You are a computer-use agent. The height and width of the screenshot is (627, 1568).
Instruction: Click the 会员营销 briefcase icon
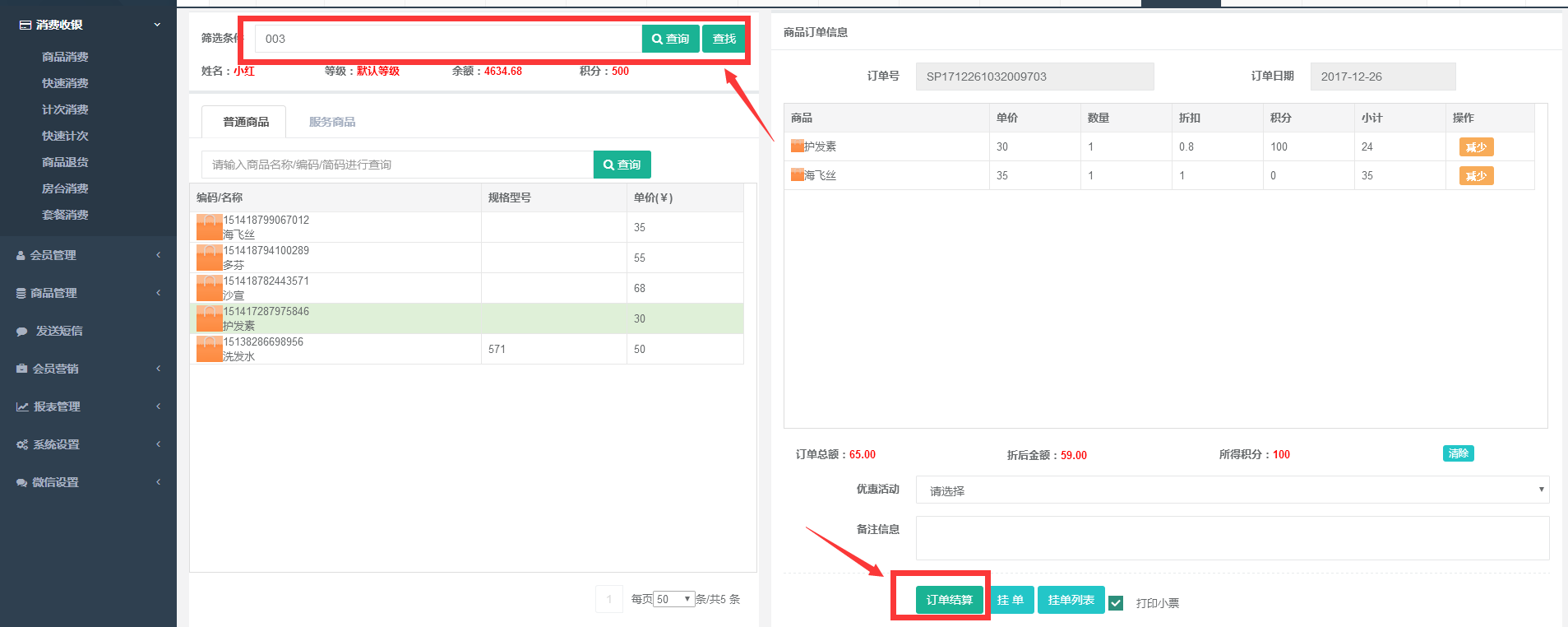[22, 369]
